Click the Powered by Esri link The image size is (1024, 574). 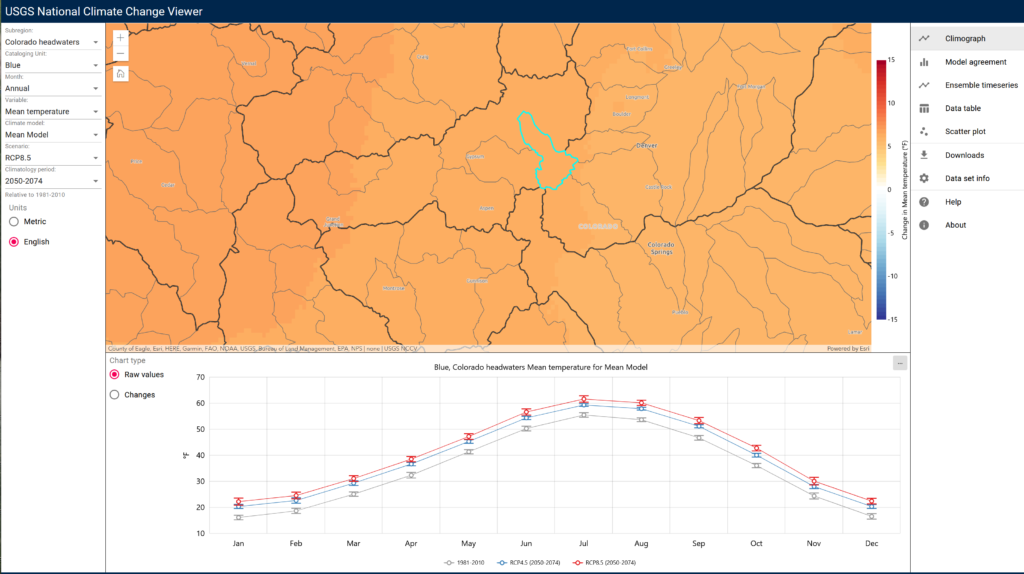tap(848, 349)
